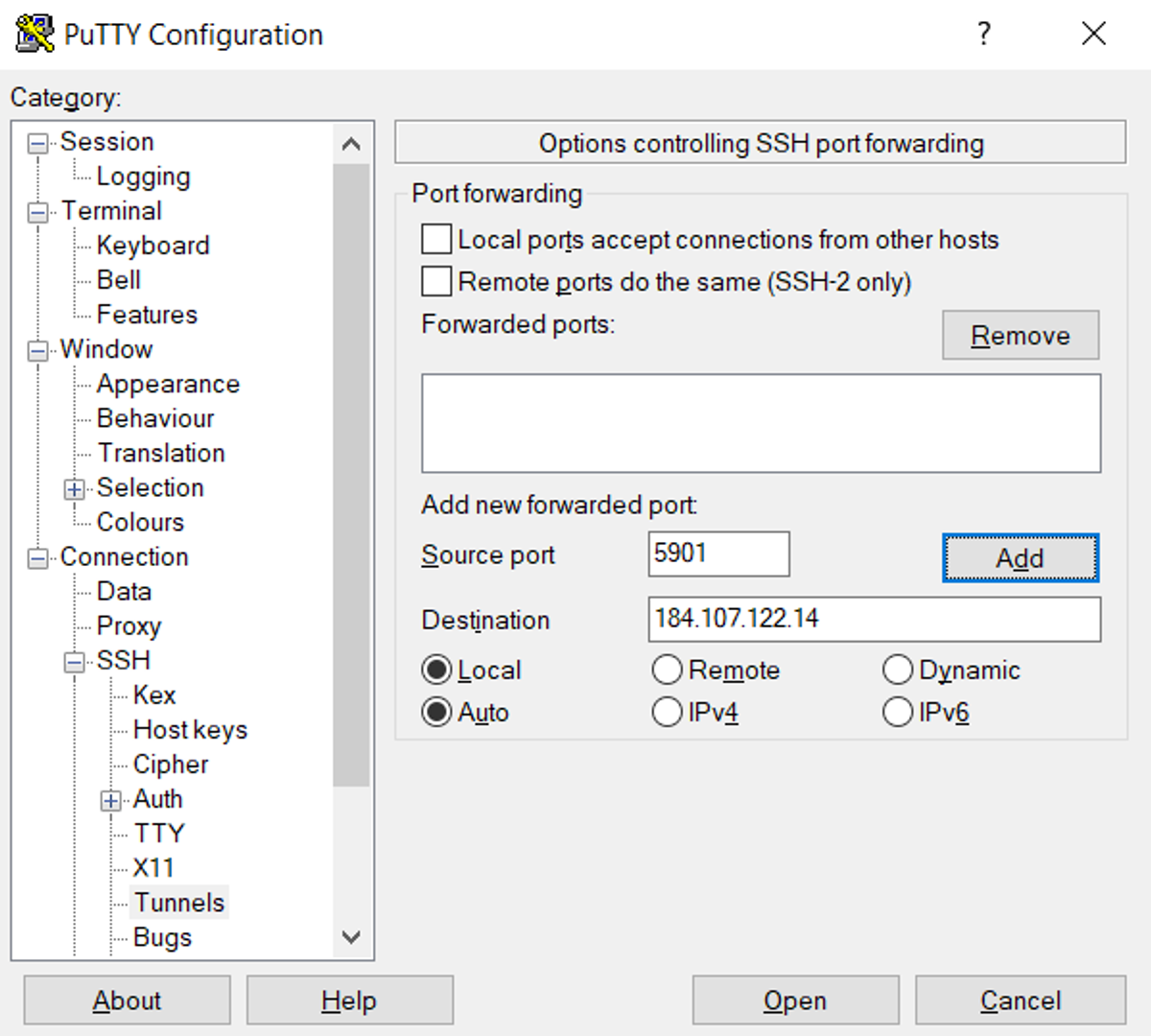Select the Local radio button
Screen dimensions: 1151x1036
(x=436, y=670)
